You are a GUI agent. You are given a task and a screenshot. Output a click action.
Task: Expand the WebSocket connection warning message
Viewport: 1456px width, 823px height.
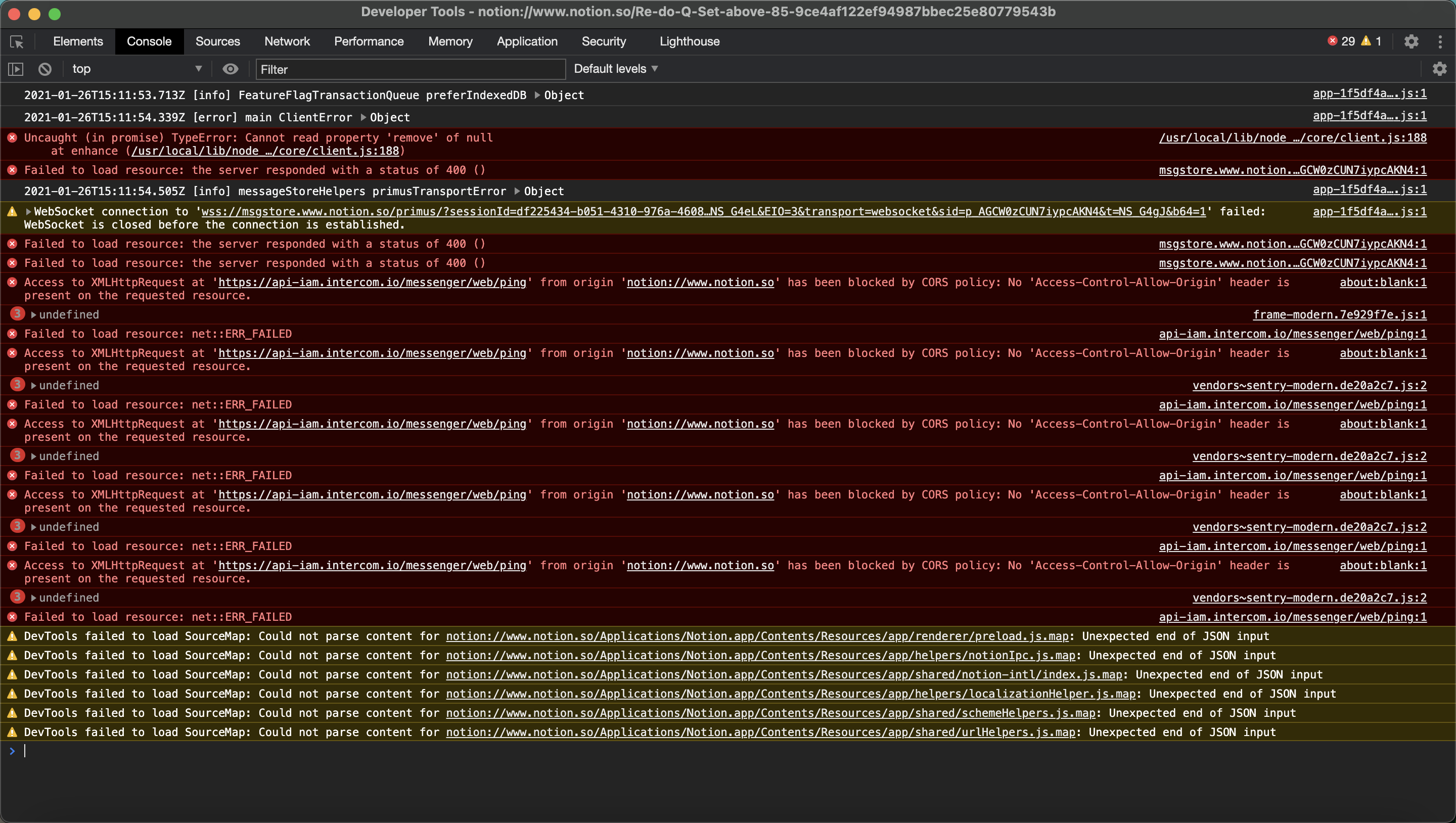(27, 211)
